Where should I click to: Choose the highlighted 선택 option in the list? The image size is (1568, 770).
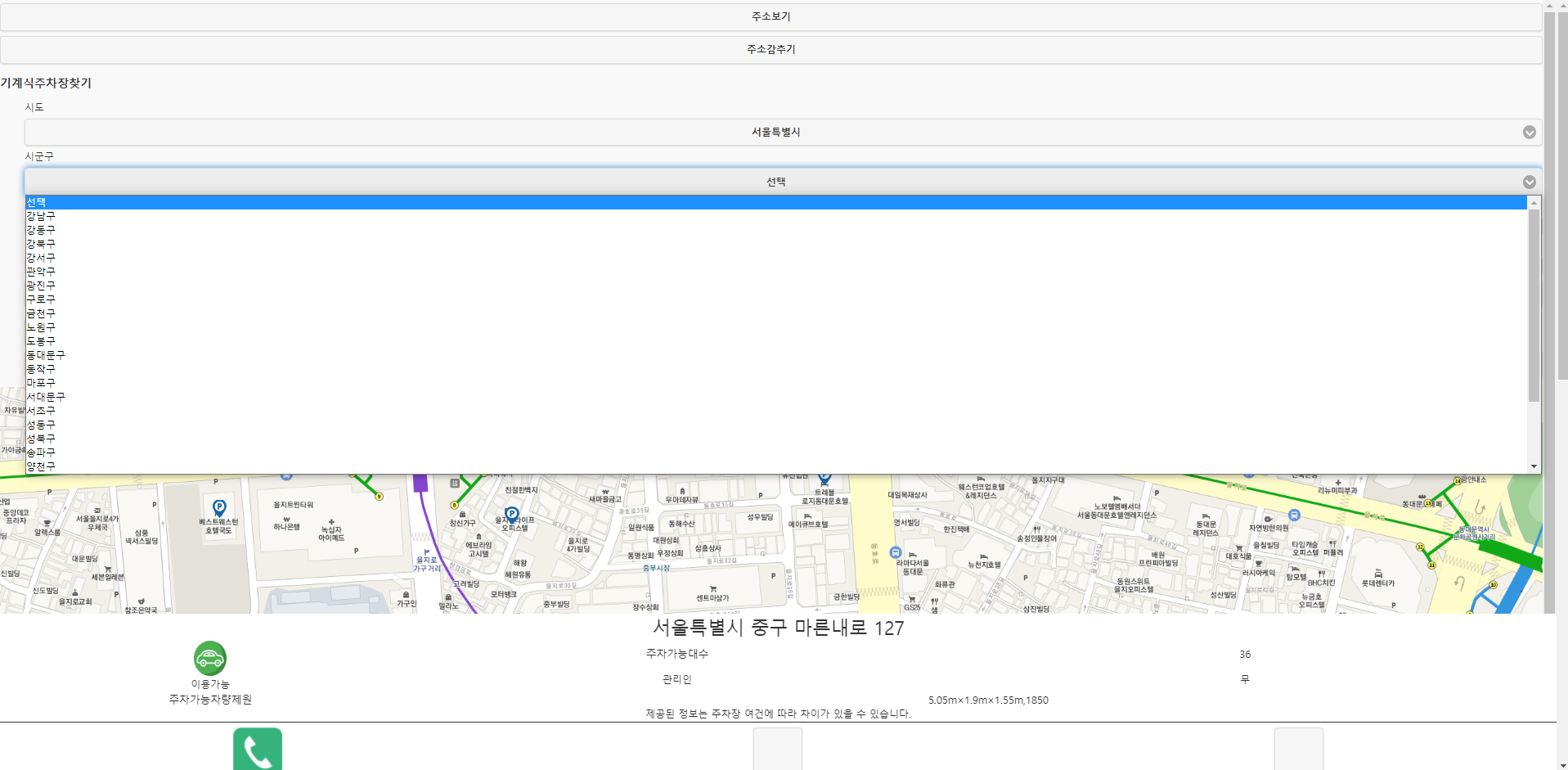tap(776, 202)
